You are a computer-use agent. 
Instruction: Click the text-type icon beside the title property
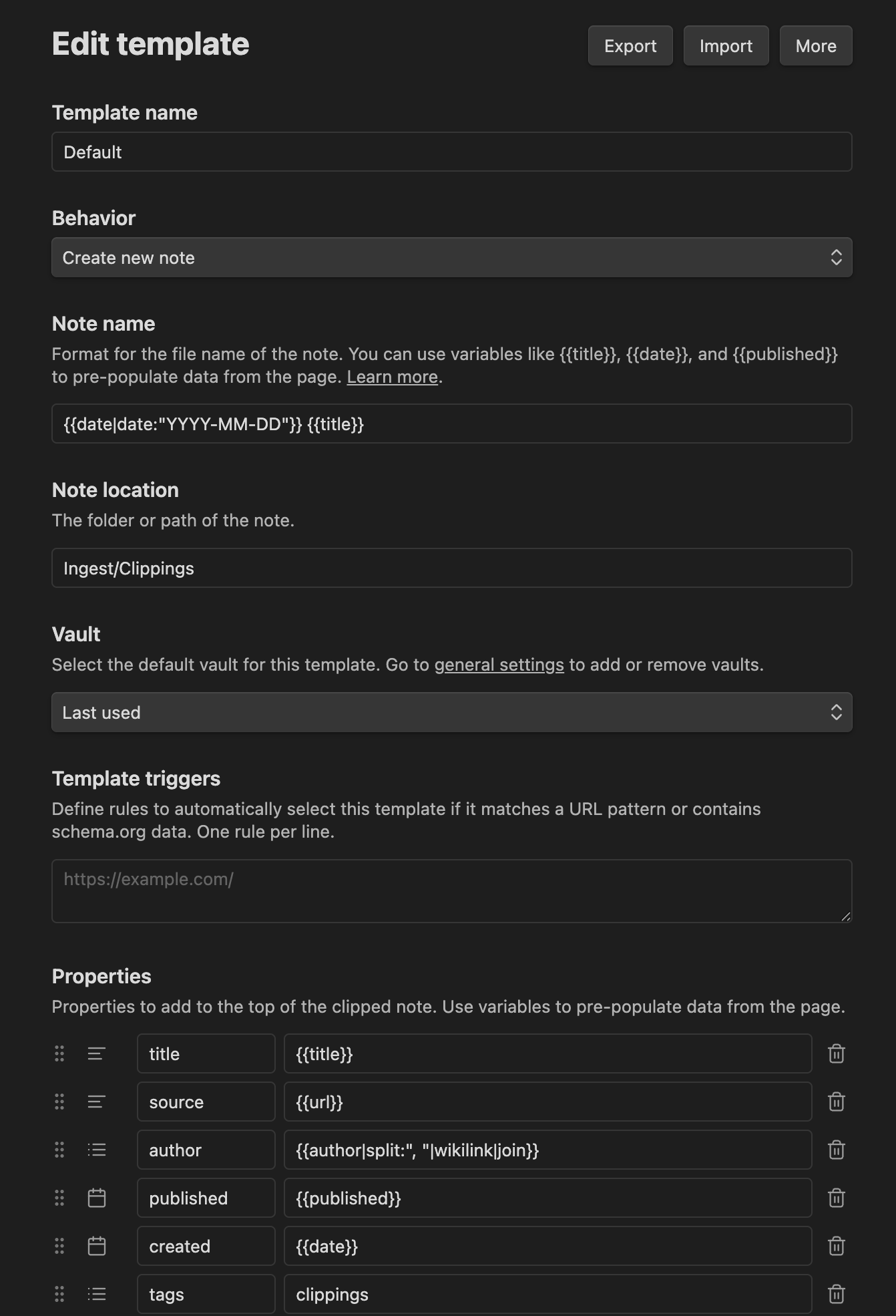coord(96,1054)
